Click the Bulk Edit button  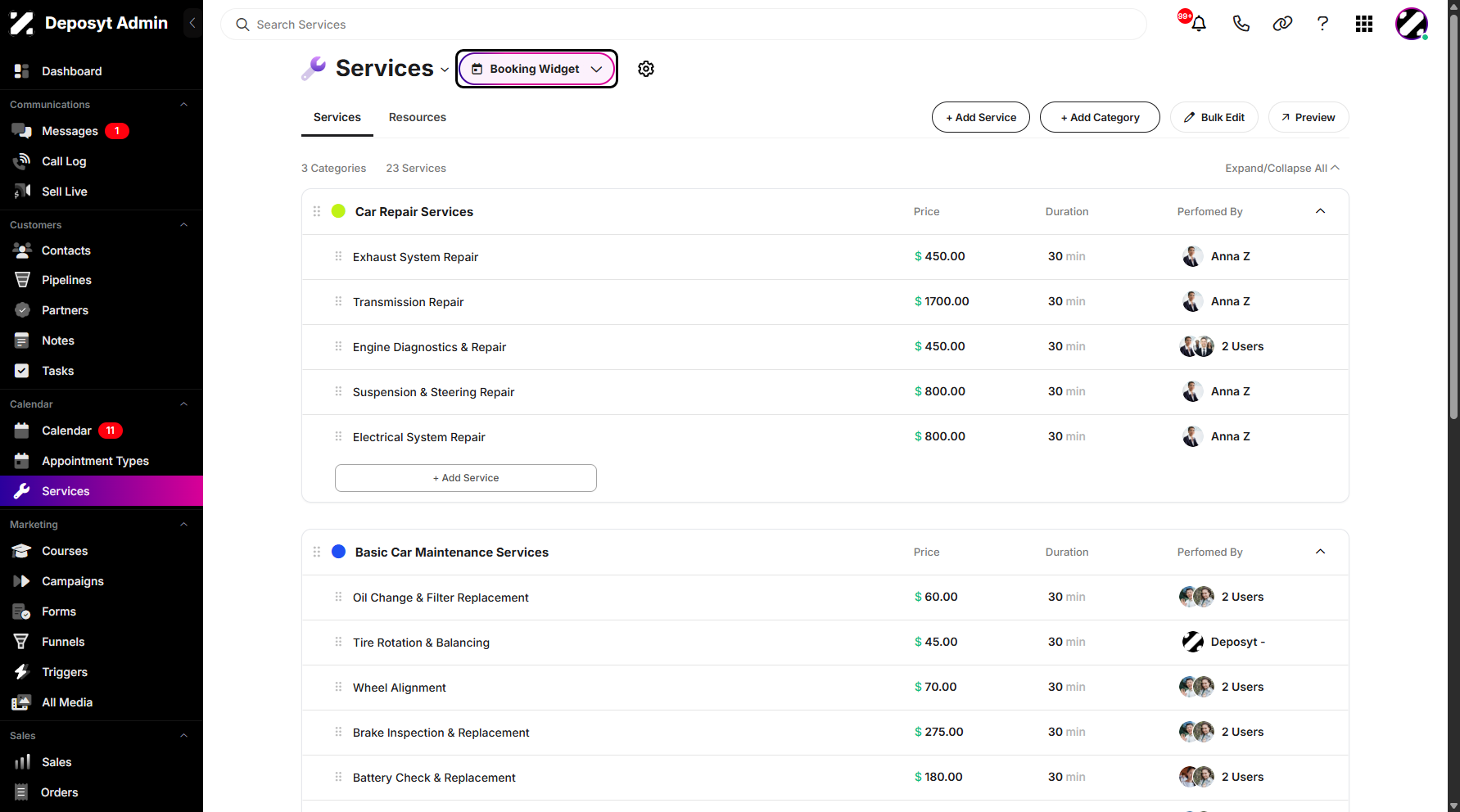click(x=1214, y=117)
